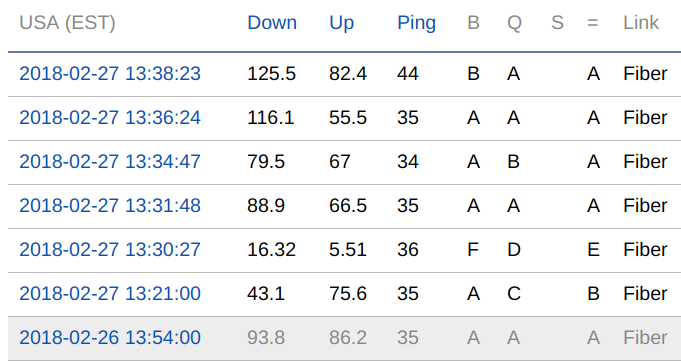Open the 2018-02-27 13:36:24 test result
Image resolution: width=681 pixels, height=361 pixels.
(x=110, y=118)
